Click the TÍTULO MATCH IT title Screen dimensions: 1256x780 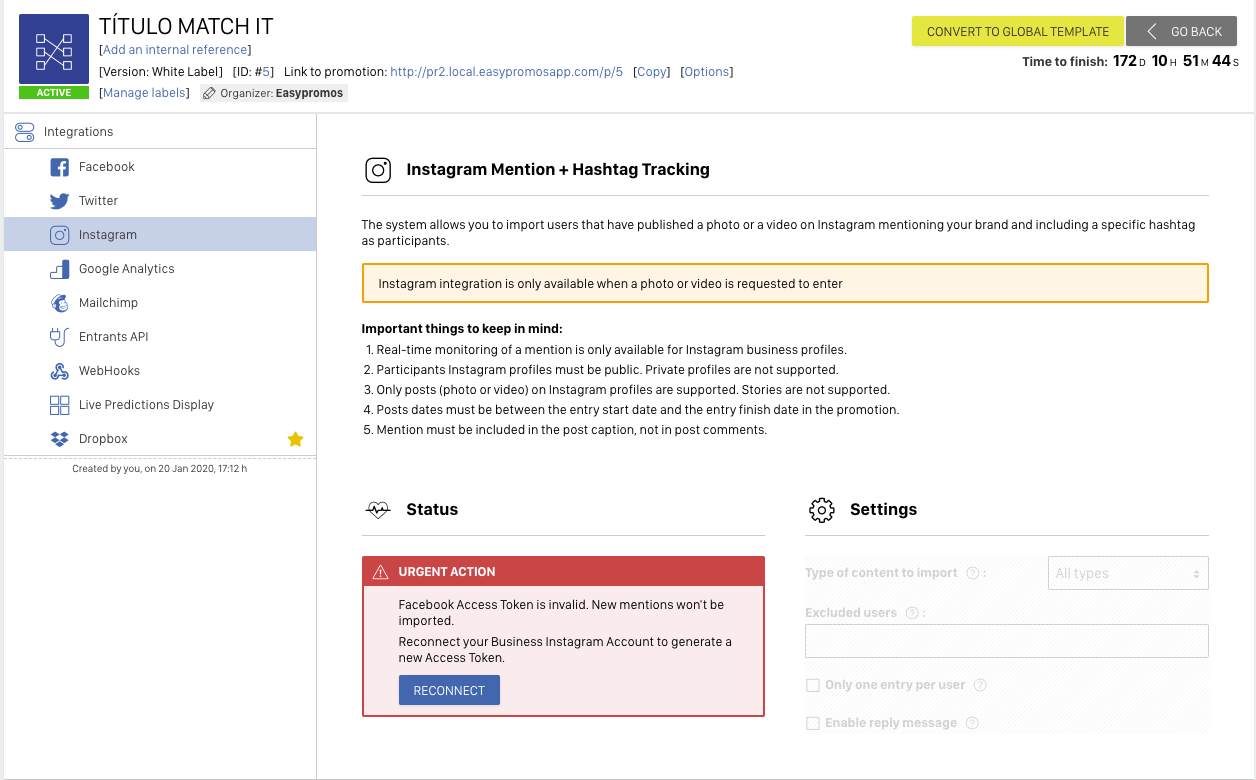[186, 27]
